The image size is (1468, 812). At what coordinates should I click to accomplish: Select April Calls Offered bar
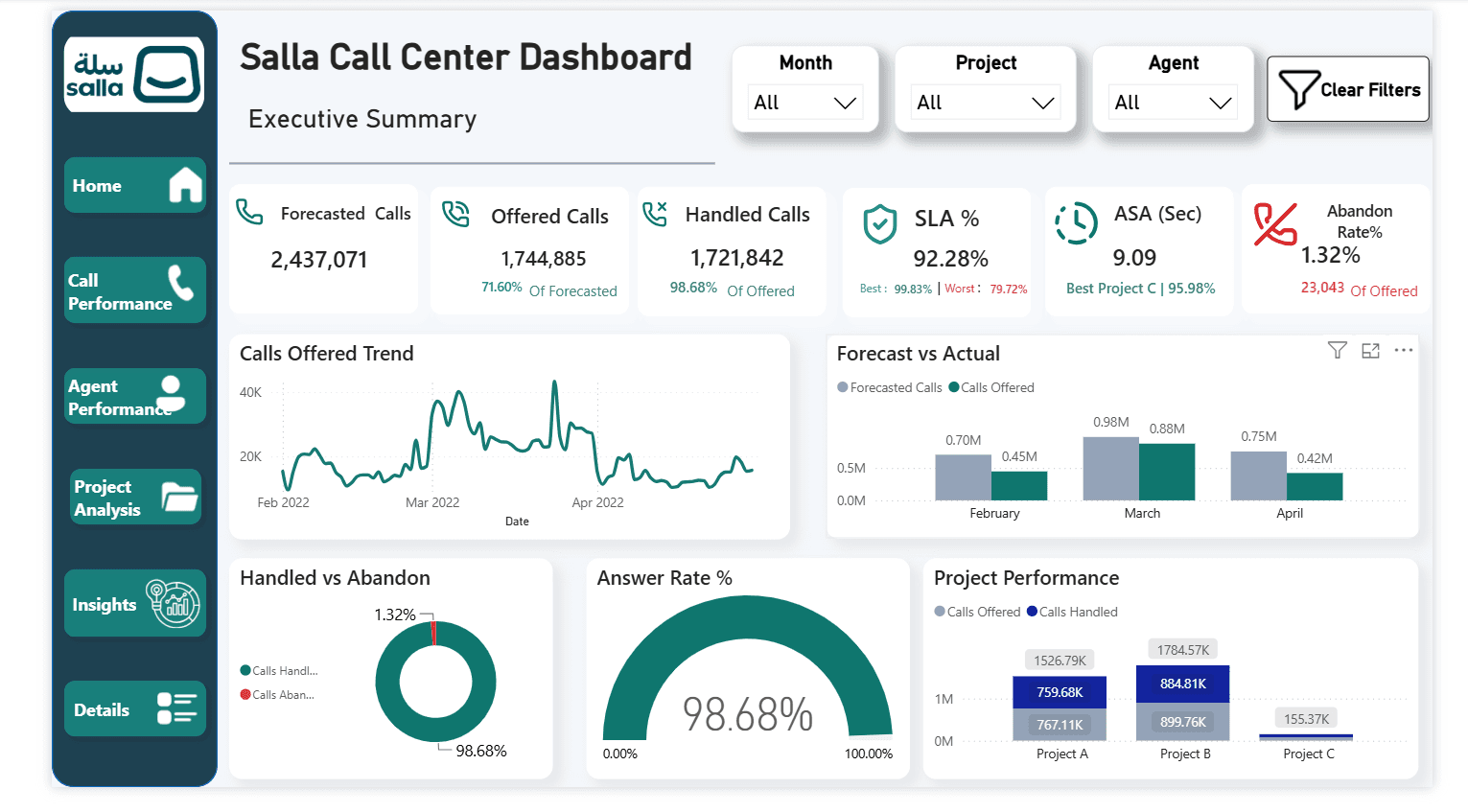(1315, 487)
